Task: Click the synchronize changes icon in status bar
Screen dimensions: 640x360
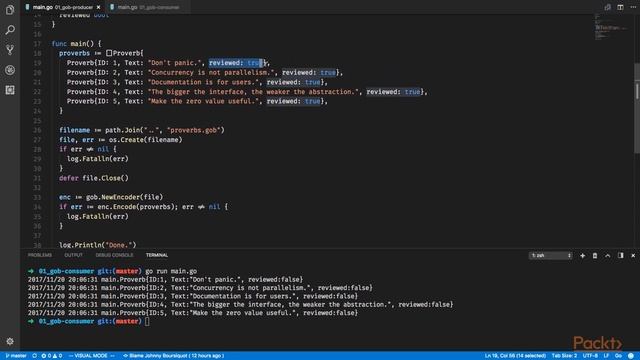Action: click(x=35, y=356)
